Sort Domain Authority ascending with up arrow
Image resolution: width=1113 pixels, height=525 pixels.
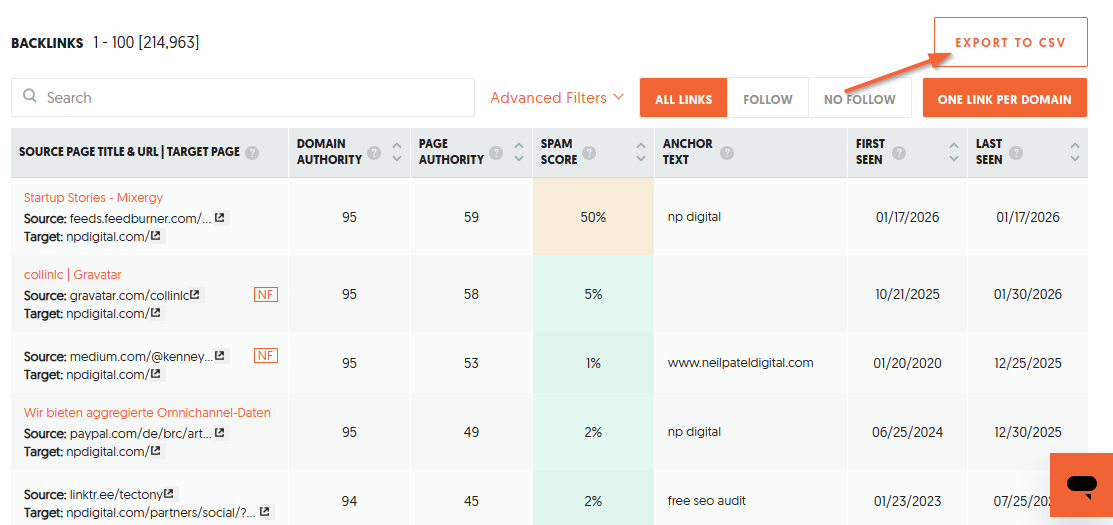tap(398, 146)
